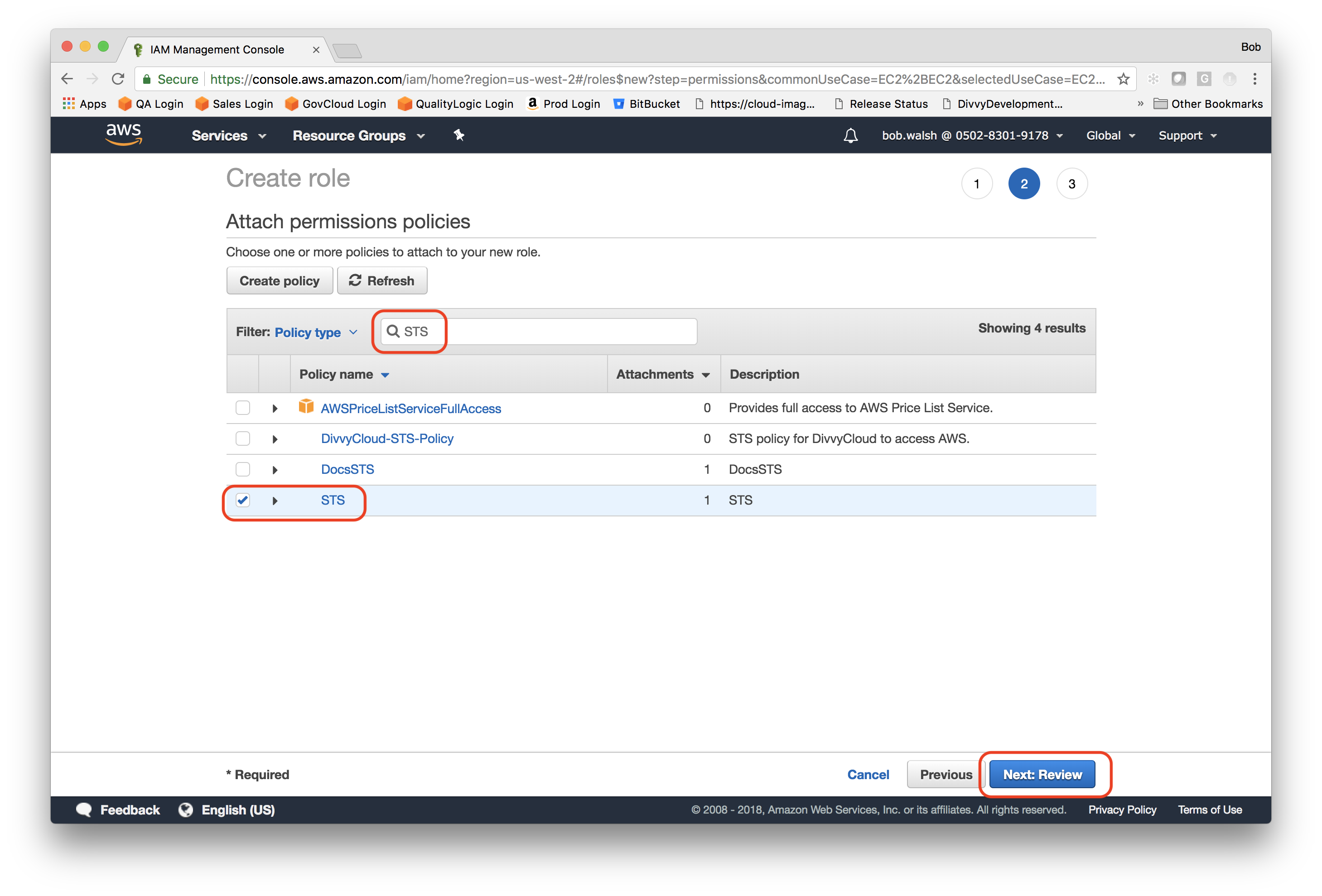This screenshot has height=896, width=1322.
Task: Open the AWS notifications bell
Action: [x=850, y=135]
